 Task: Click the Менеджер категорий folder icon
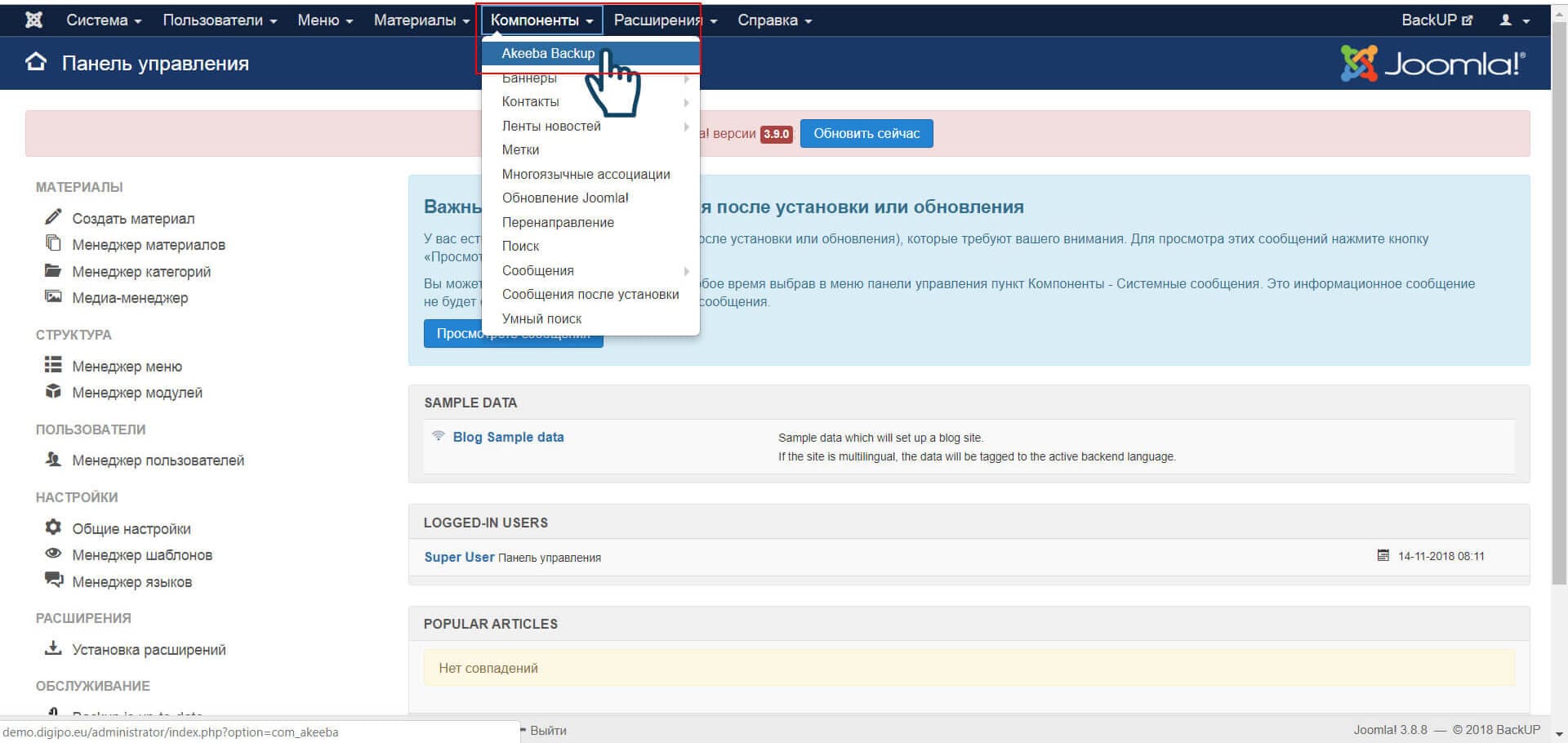click(x=53, y=270)
